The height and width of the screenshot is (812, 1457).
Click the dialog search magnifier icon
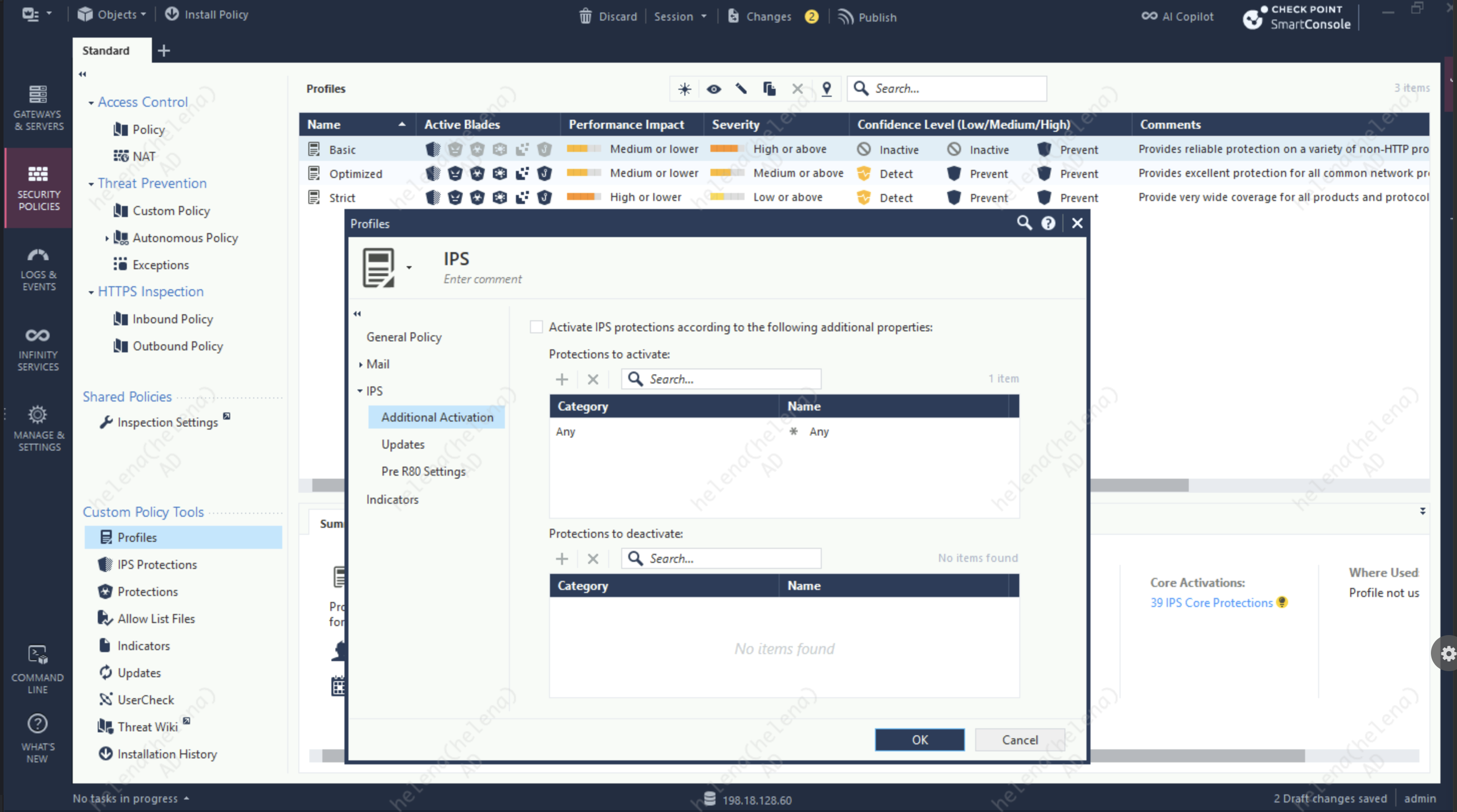tap(1024, 223)
